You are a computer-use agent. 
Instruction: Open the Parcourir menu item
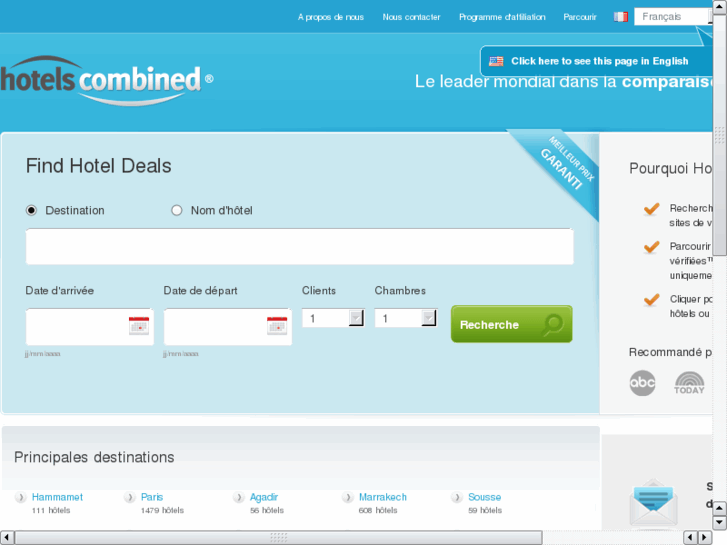[580, 17]
